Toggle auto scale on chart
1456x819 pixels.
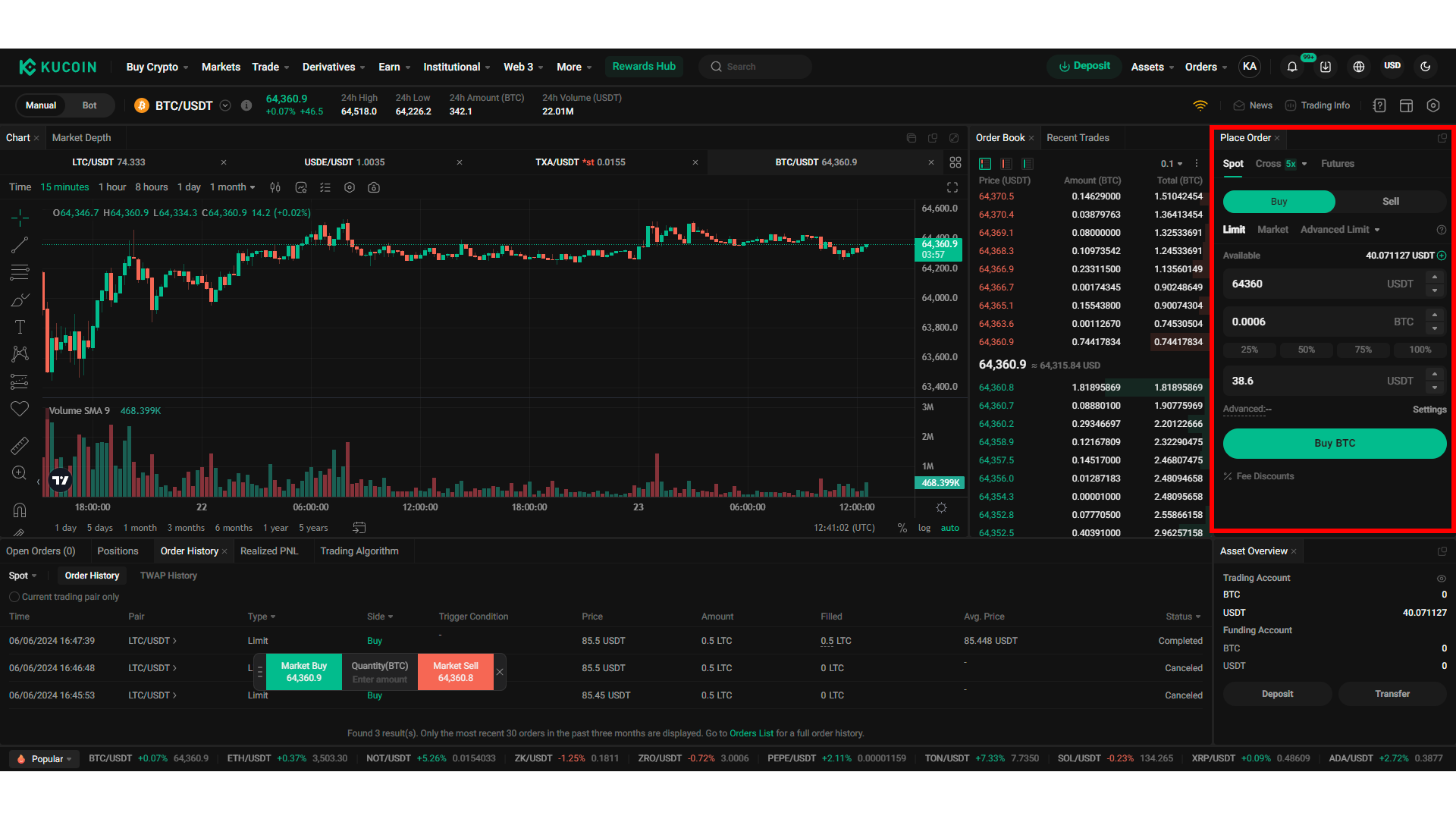pos(950,528)
